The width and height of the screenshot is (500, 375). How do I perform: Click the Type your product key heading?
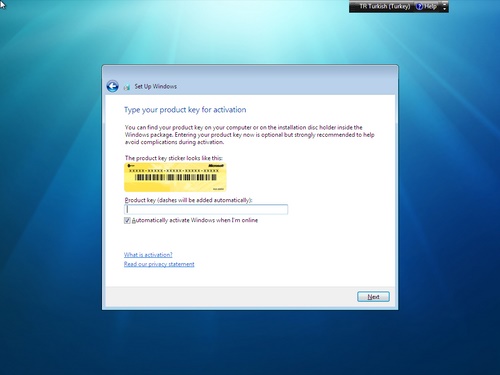185,110
